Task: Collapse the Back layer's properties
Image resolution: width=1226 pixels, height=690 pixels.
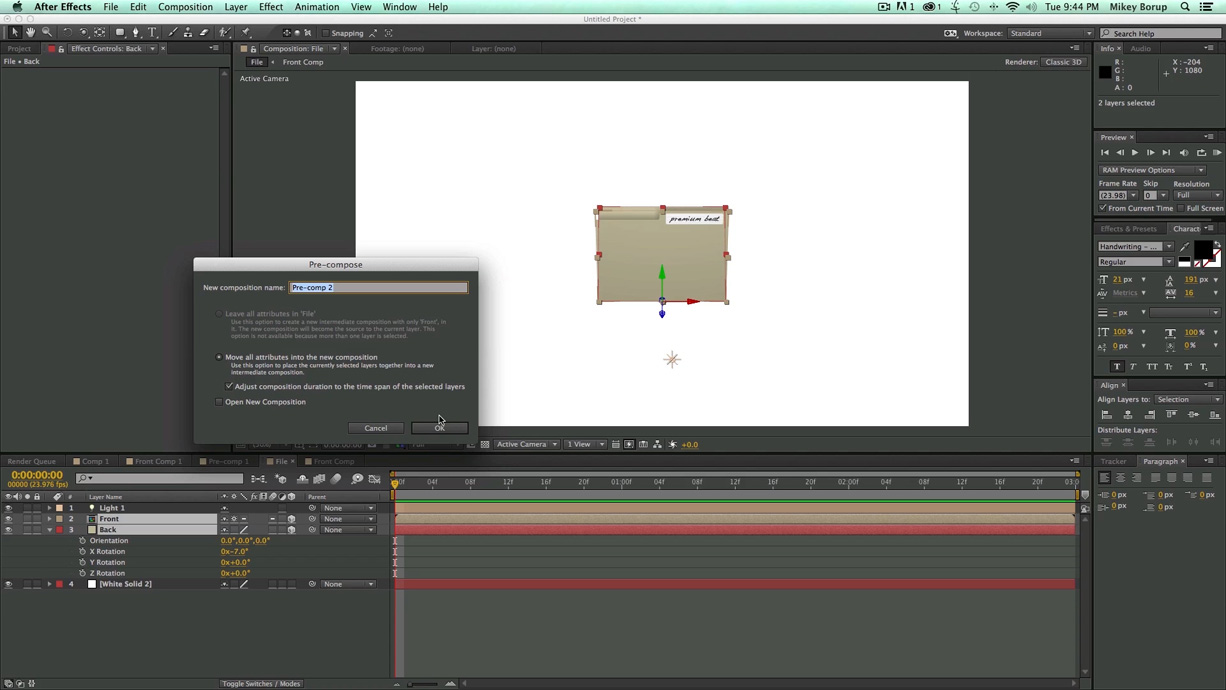Action: coord(49,529)
